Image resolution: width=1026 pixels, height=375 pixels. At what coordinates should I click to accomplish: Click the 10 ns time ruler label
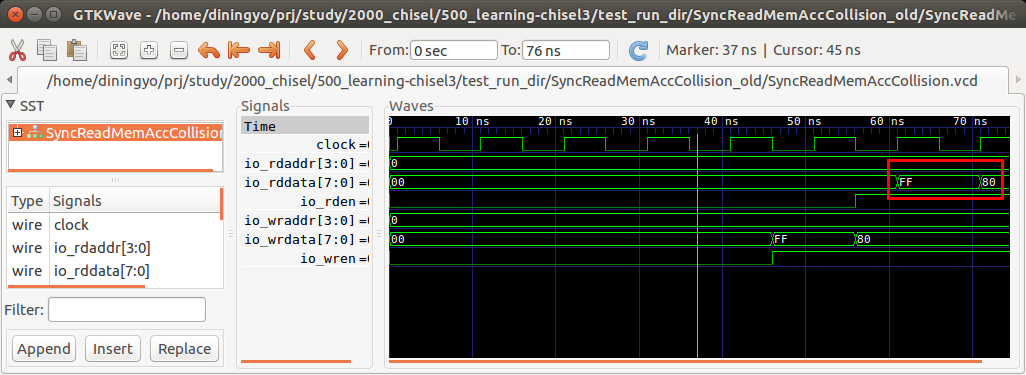tap(472, 121)
